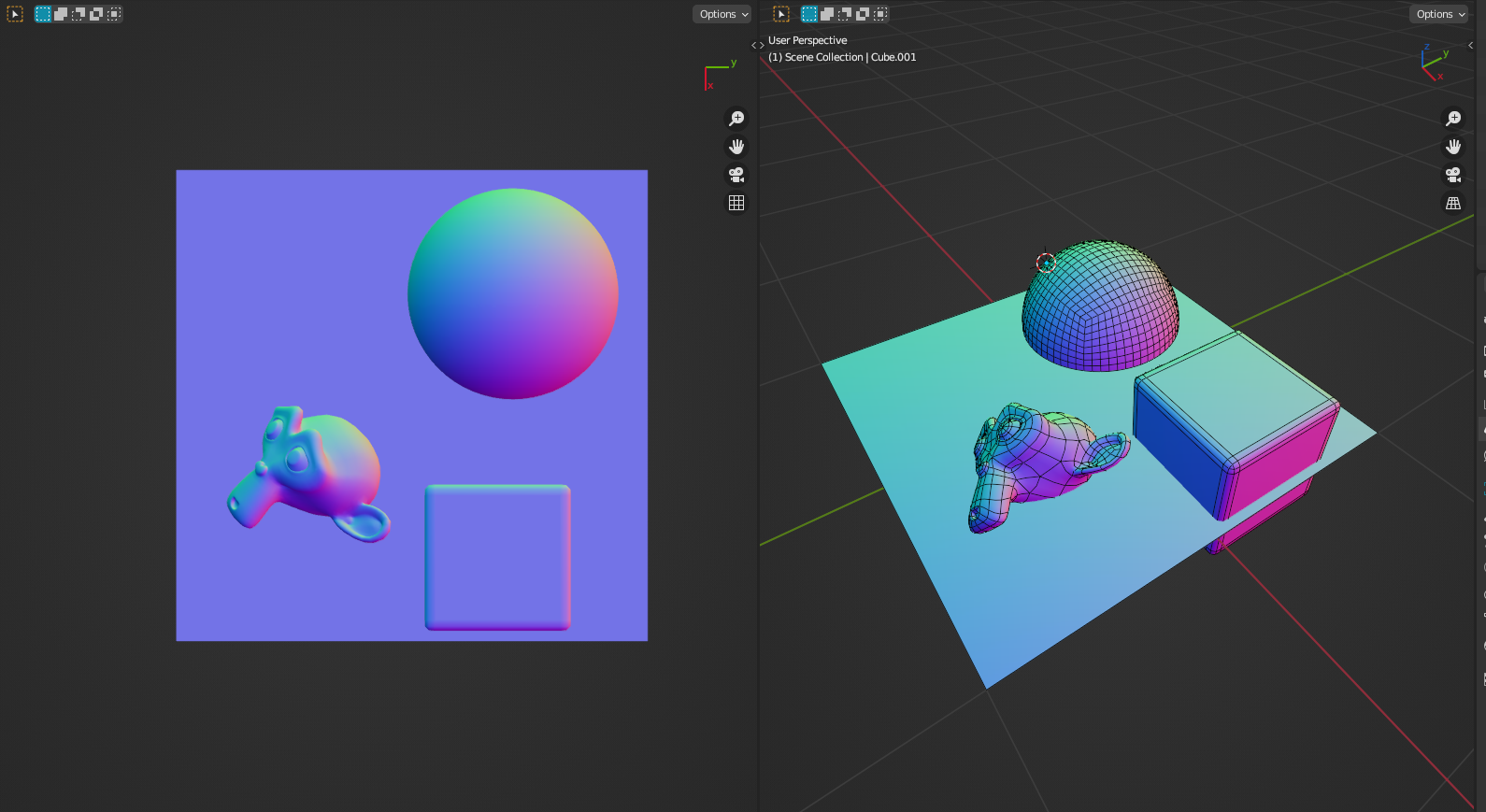Enable Intersect selection mode in right viewport header

pos(880,14)
